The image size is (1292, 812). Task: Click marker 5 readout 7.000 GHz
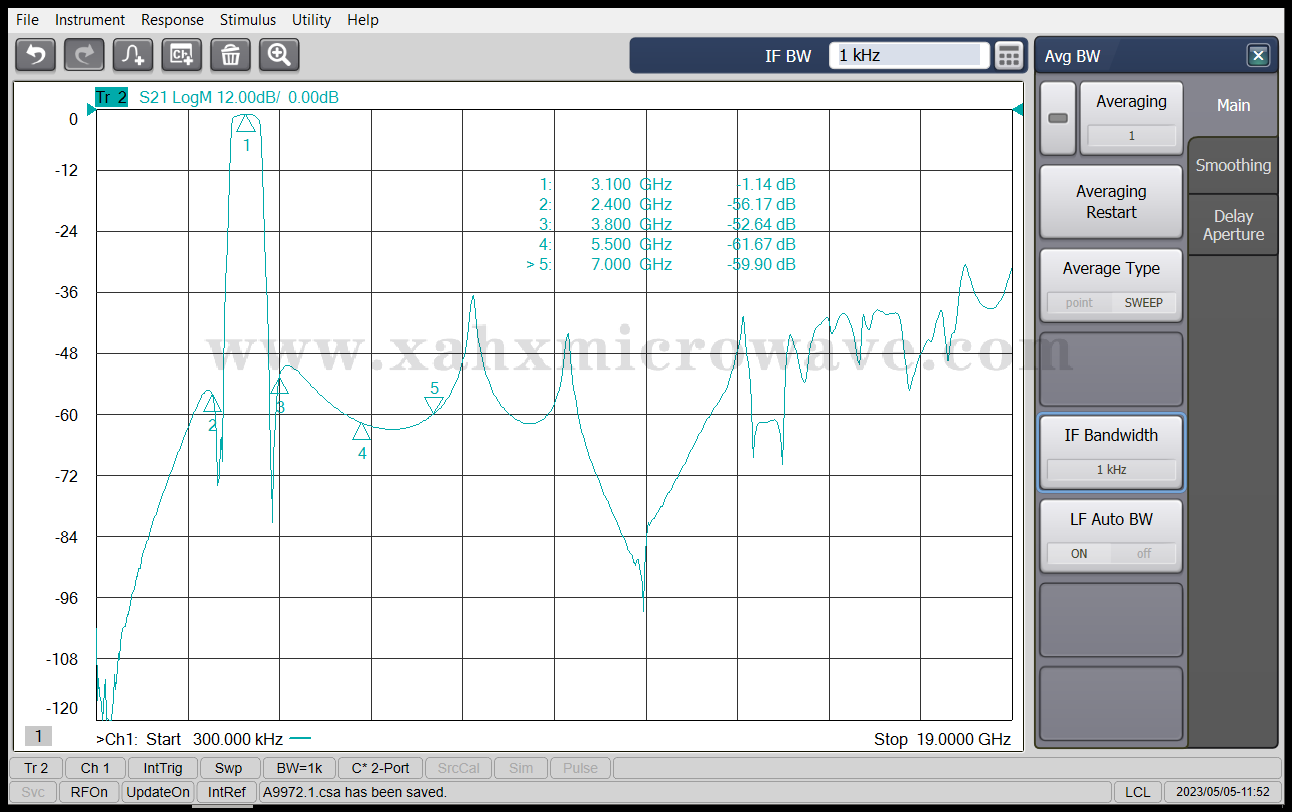coord(631,264)
